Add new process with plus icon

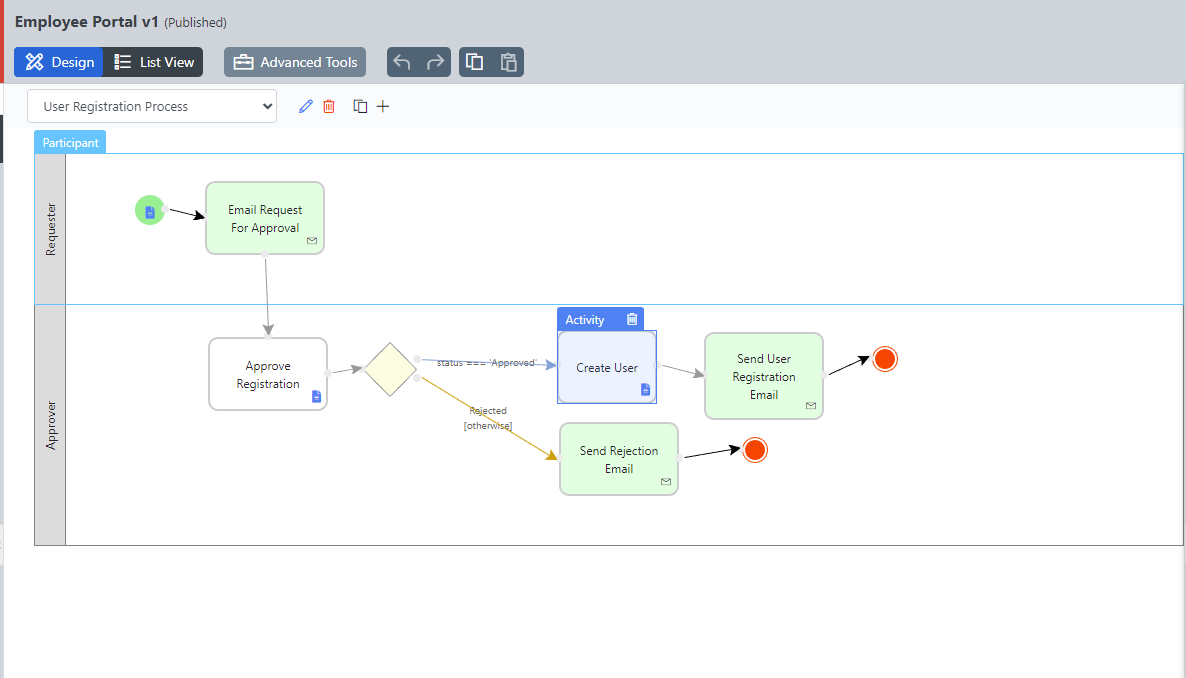click(383, 106)
